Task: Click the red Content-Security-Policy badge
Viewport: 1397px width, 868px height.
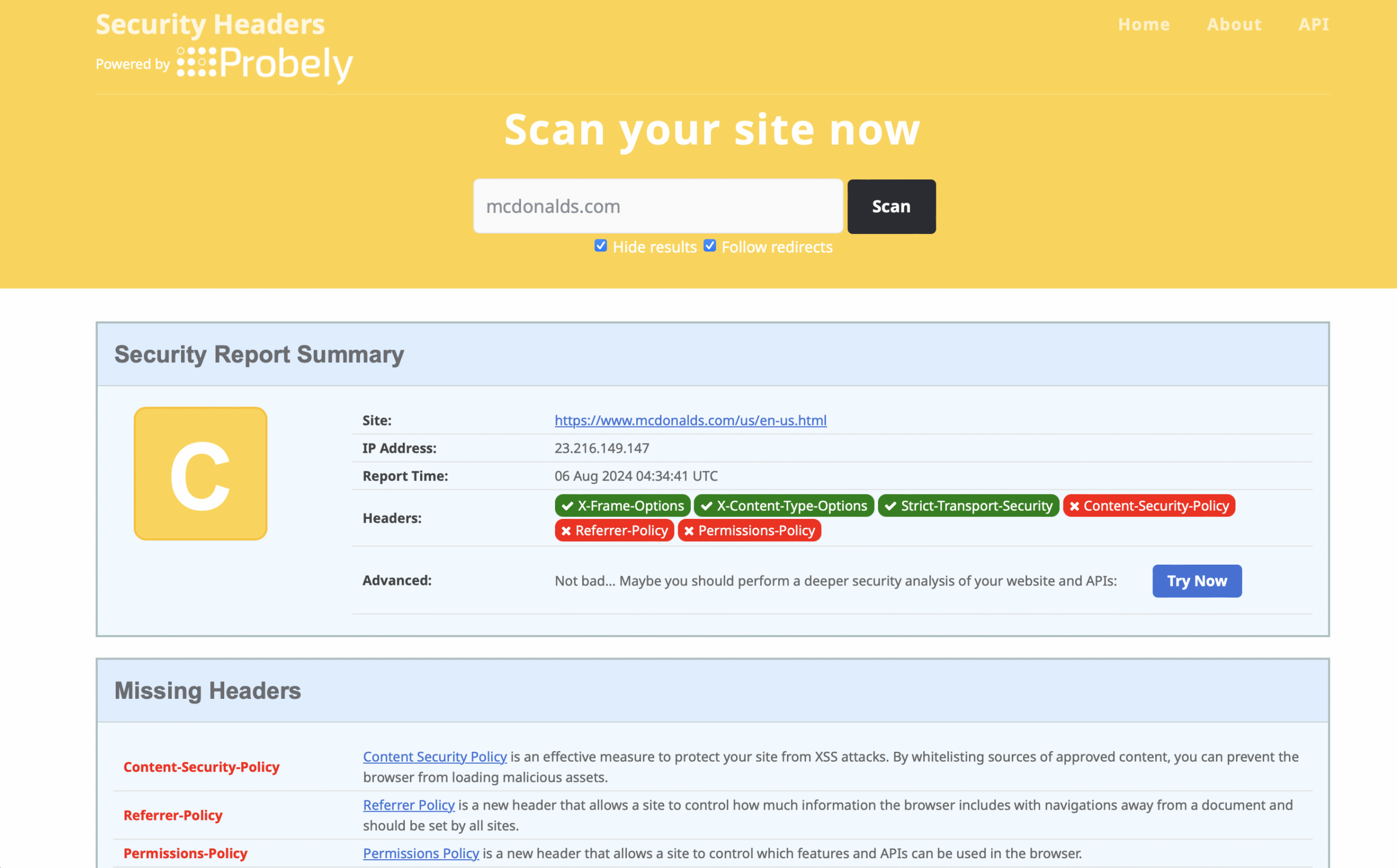Action: [x=1148, y=506]
